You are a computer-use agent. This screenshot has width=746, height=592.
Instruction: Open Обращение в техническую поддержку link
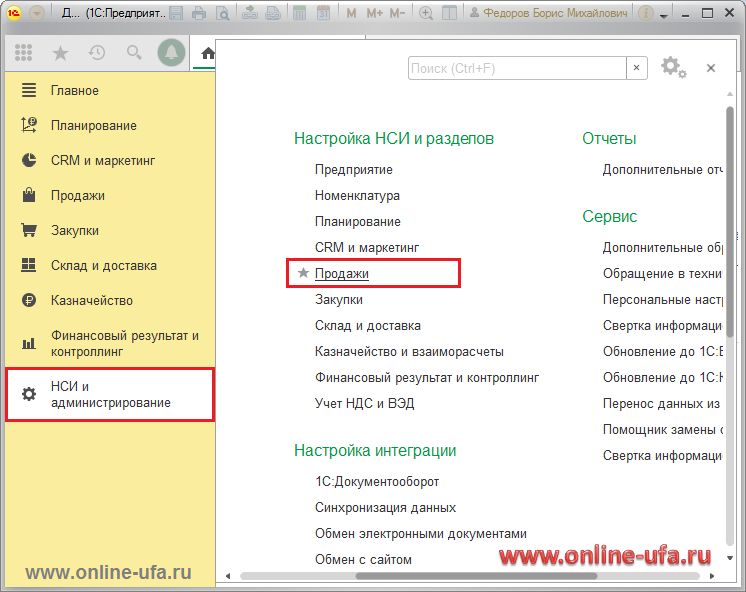pyautogui.click(x=663, y=274)
